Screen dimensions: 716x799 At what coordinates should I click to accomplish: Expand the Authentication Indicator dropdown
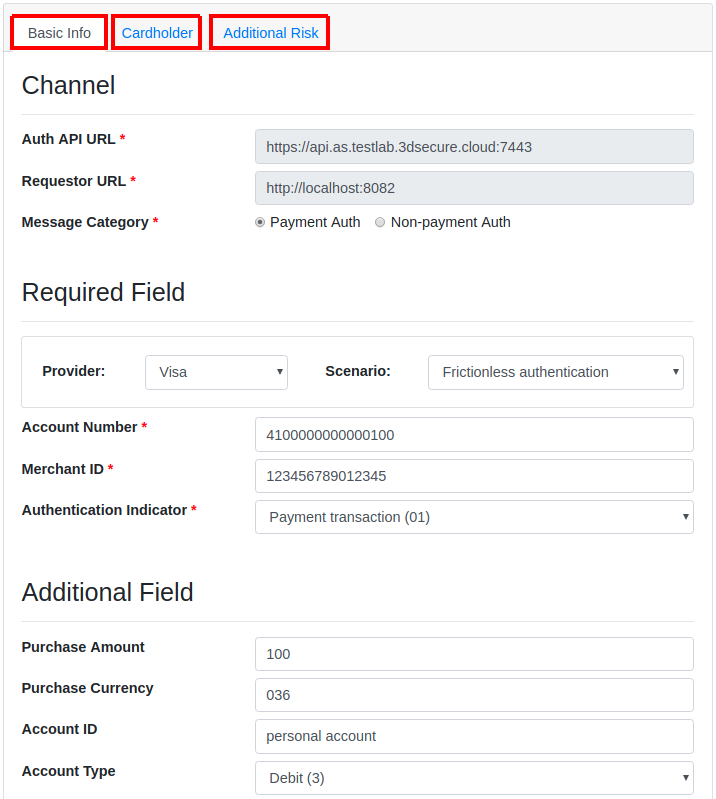click(x=474, y=517)
